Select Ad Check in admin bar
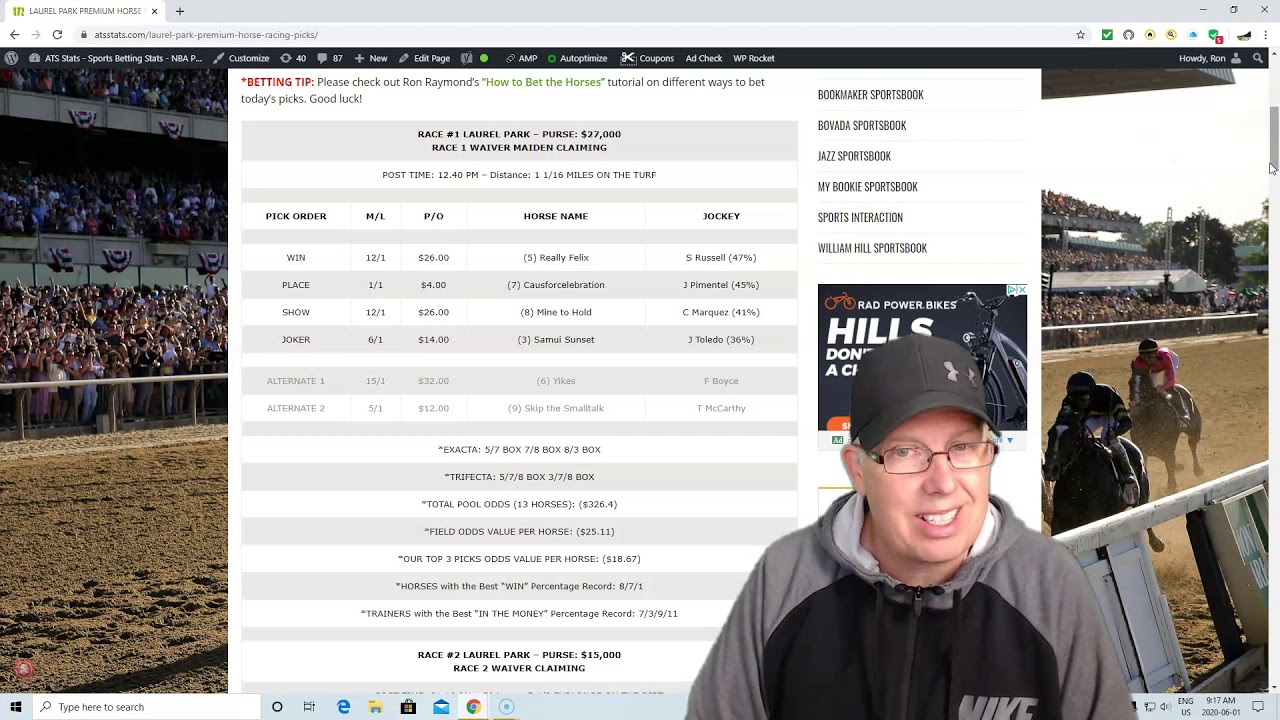 tap(704, 58)
